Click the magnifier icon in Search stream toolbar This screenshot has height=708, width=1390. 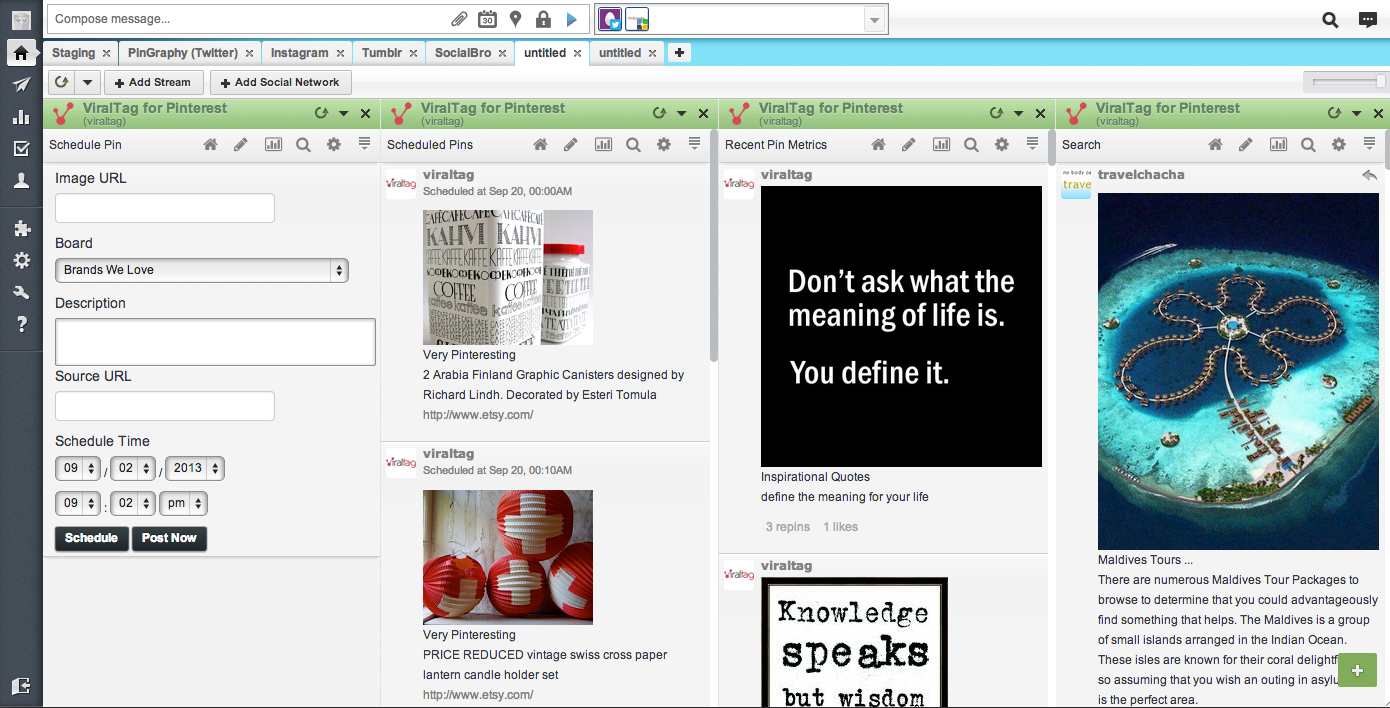pyautogui.click(x=1308, y=145)
